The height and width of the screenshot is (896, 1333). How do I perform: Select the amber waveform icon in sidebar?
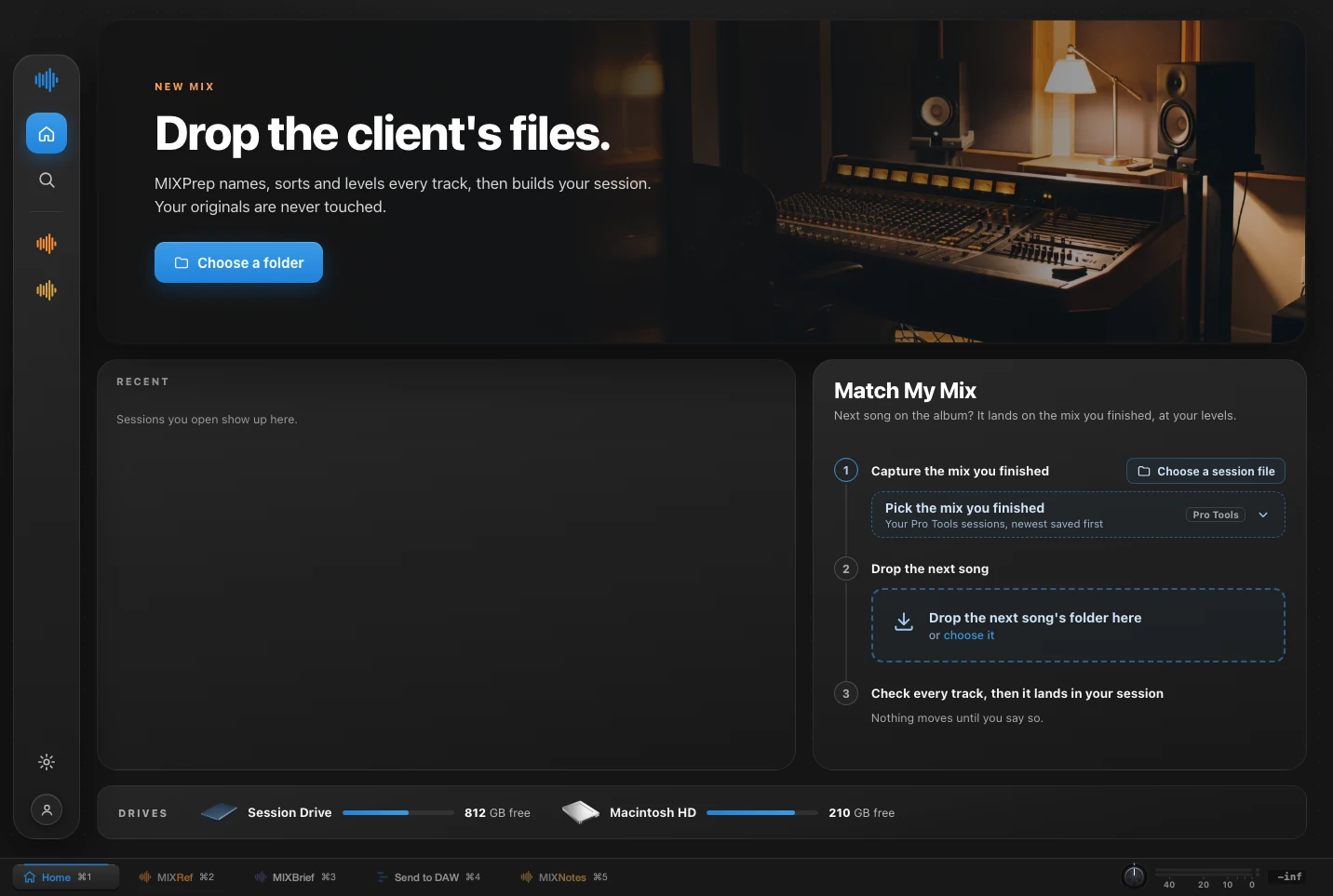(47, 290)
